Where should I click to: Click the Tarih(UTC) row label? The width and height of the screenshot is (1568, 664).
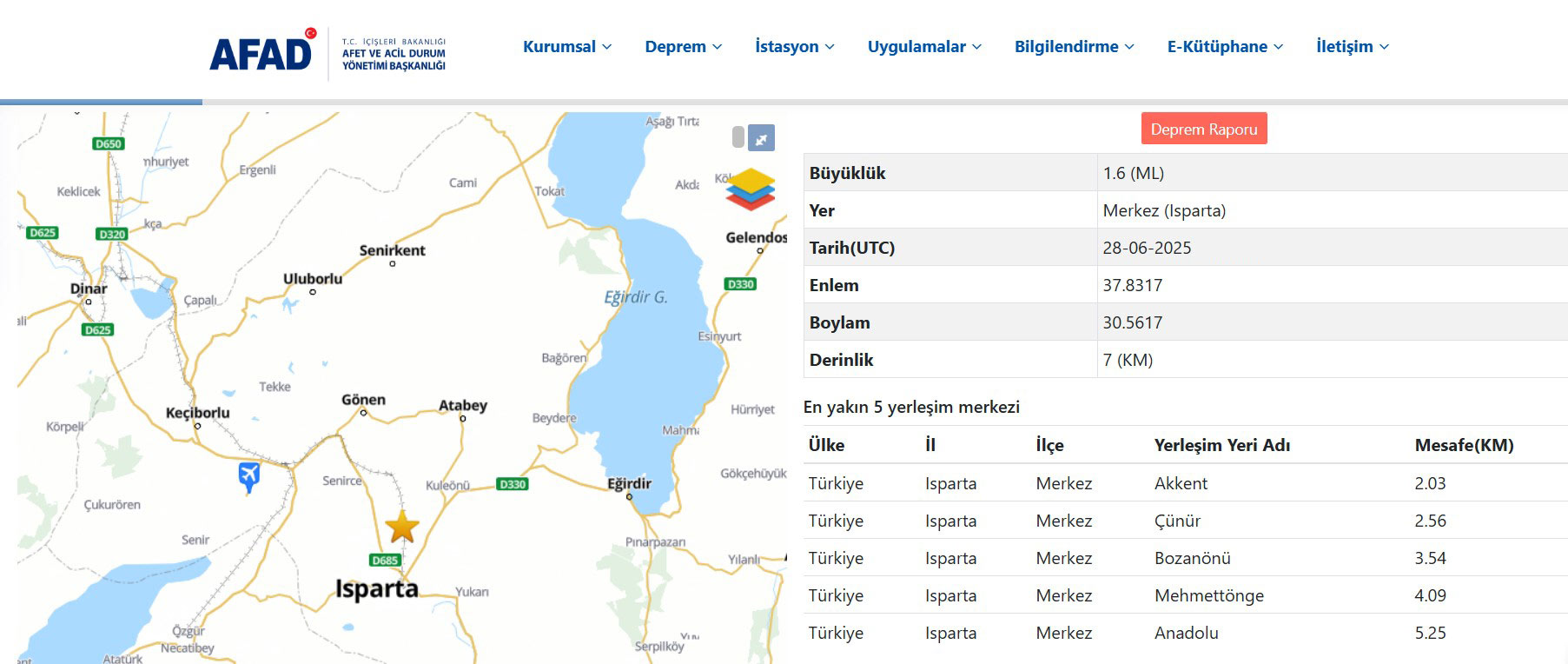(852, 248)
